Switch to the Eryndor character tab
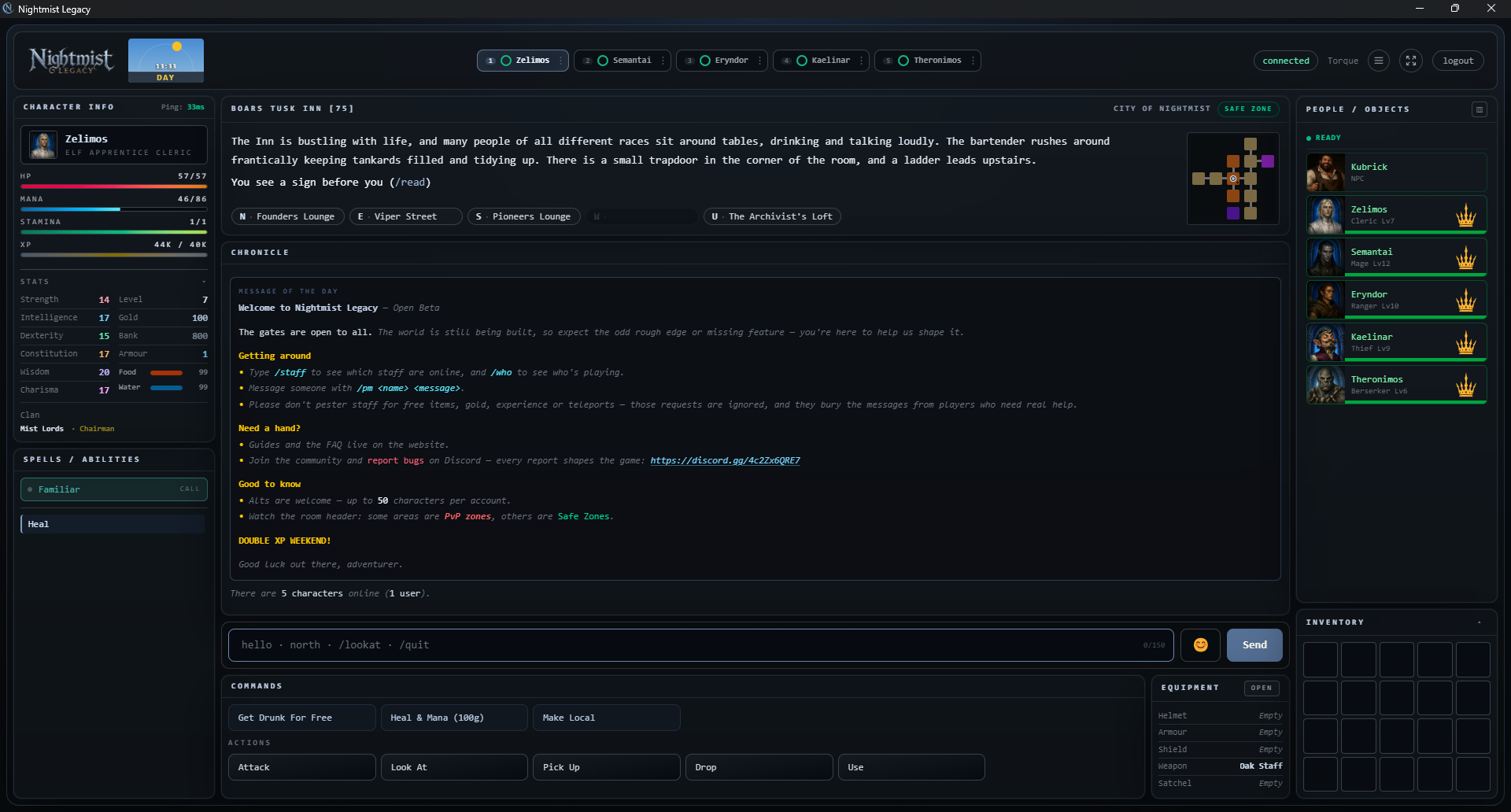Image resolution: width=1511 pixels, height=812 pixels. (x=722, y=61)
